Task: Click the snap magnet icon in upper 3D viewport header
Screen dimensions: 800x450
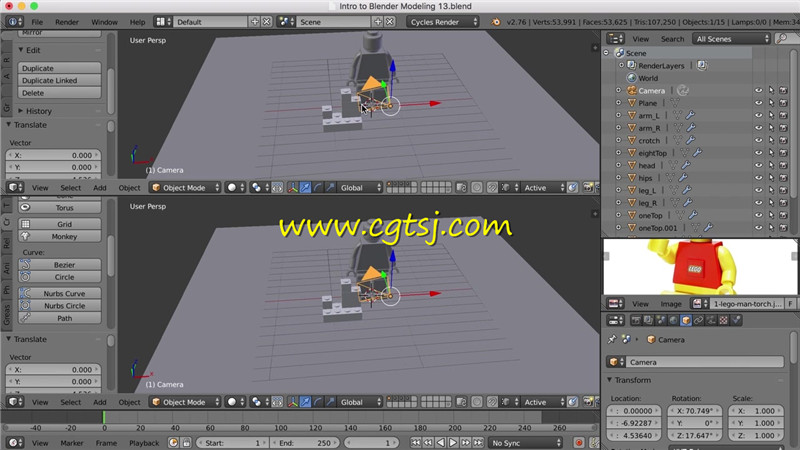Action: point(492,188)
